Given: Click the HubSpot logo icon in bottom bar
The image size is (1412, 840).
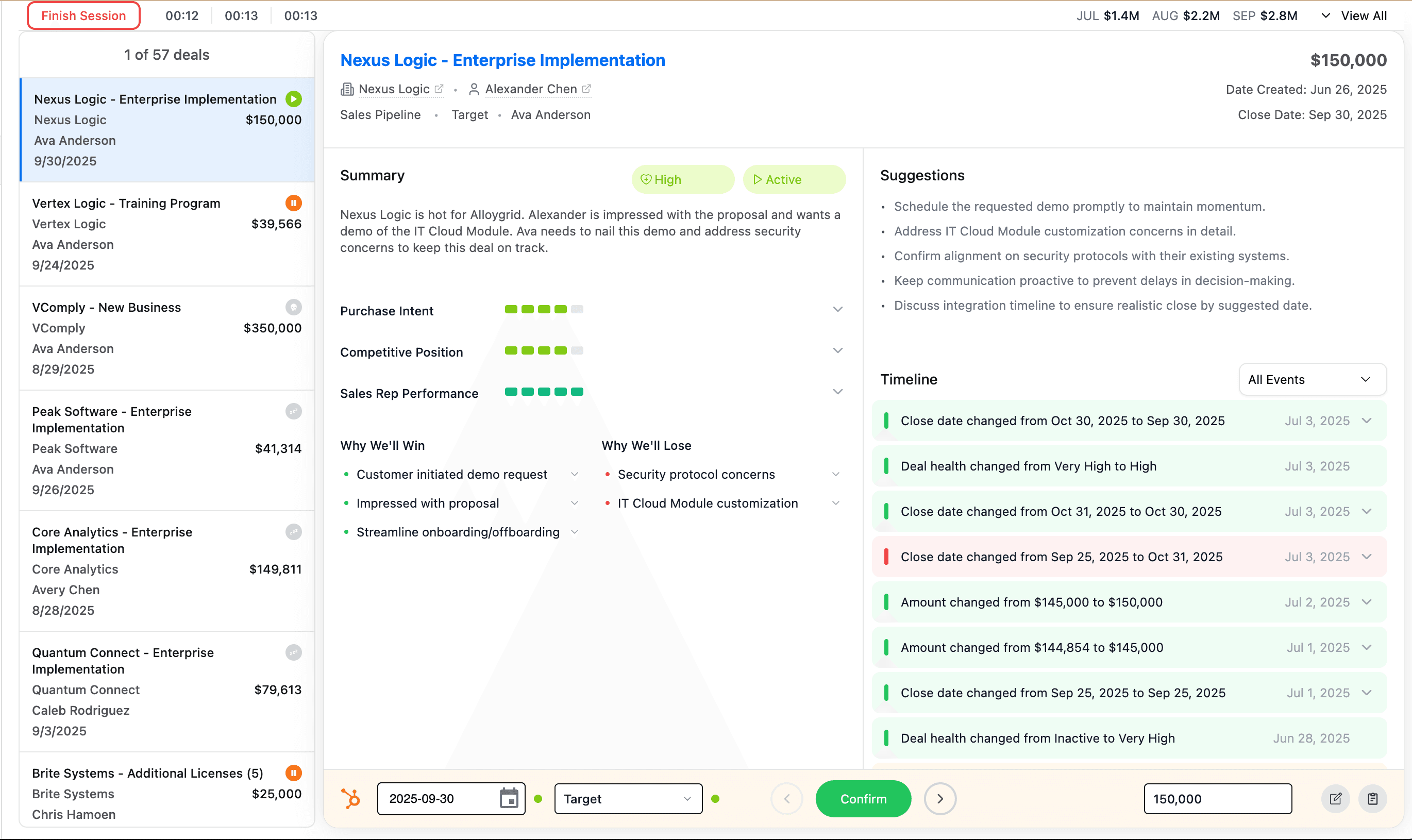Looking at the screenshot, I should point(350,799).
